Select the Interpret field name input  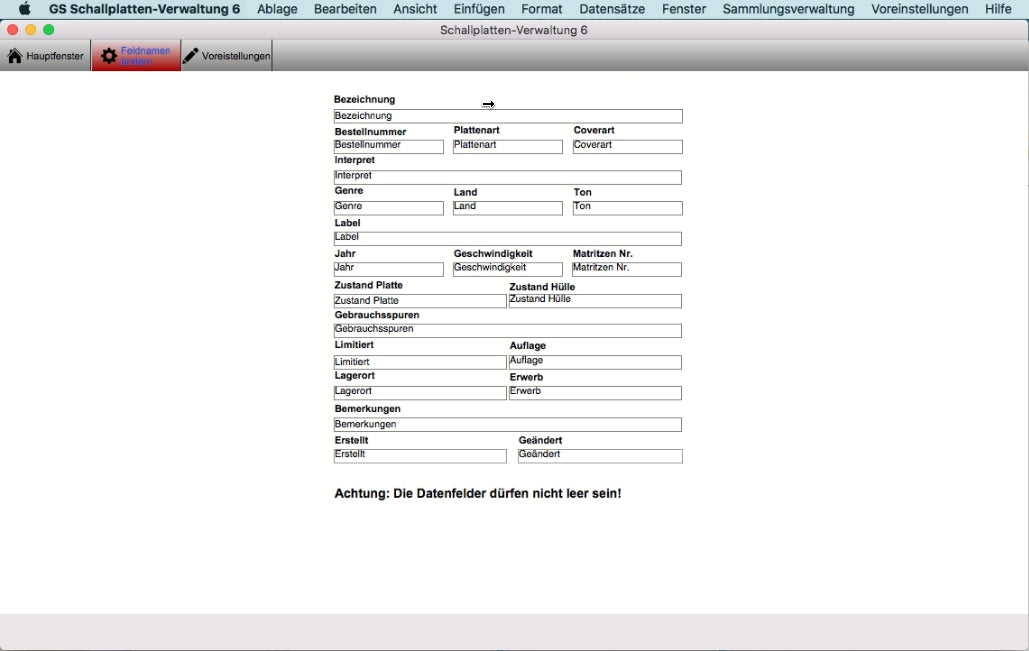click(x=507, y=177)
